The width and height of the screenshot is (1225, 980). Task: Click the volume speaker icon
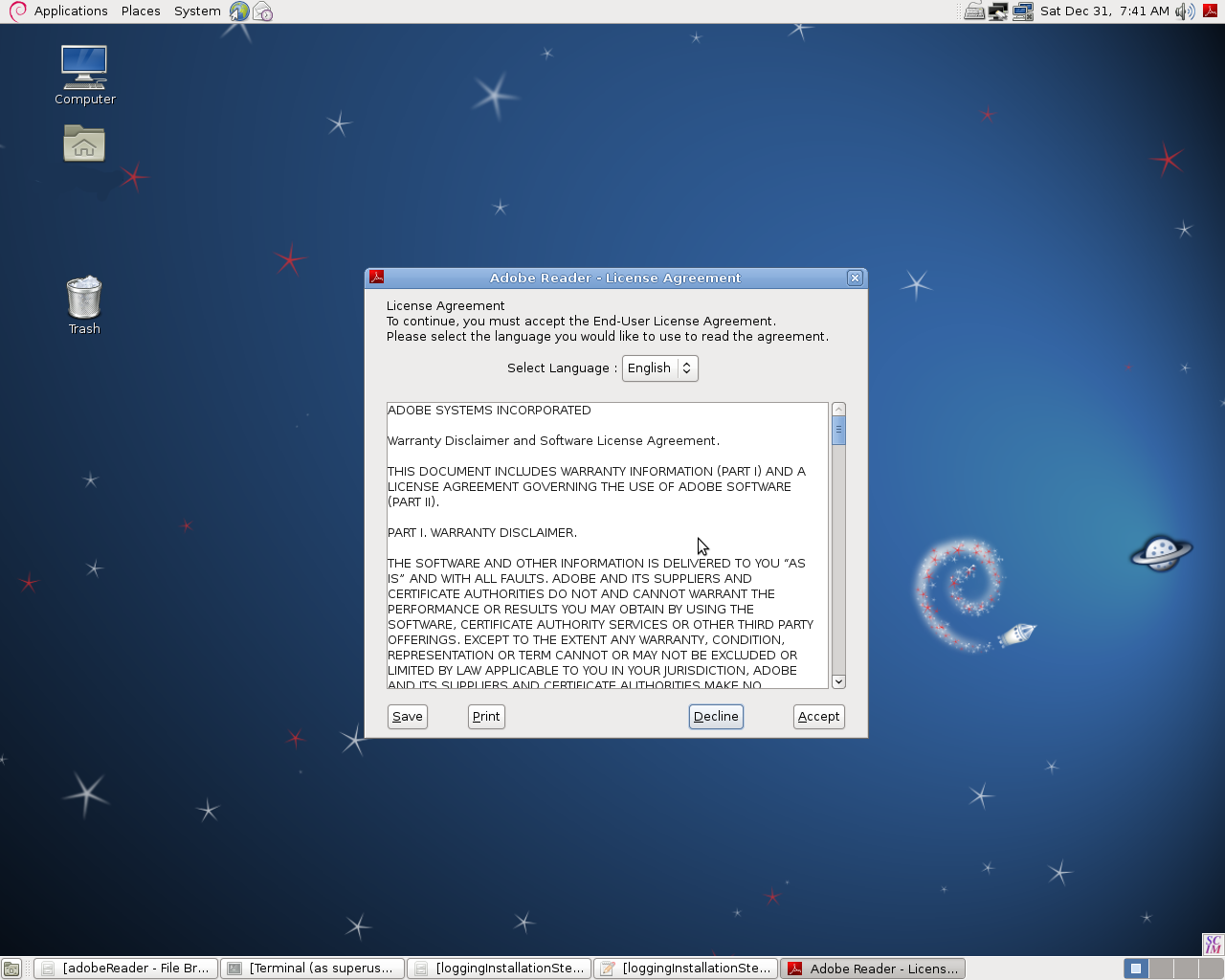(1186, 11)
